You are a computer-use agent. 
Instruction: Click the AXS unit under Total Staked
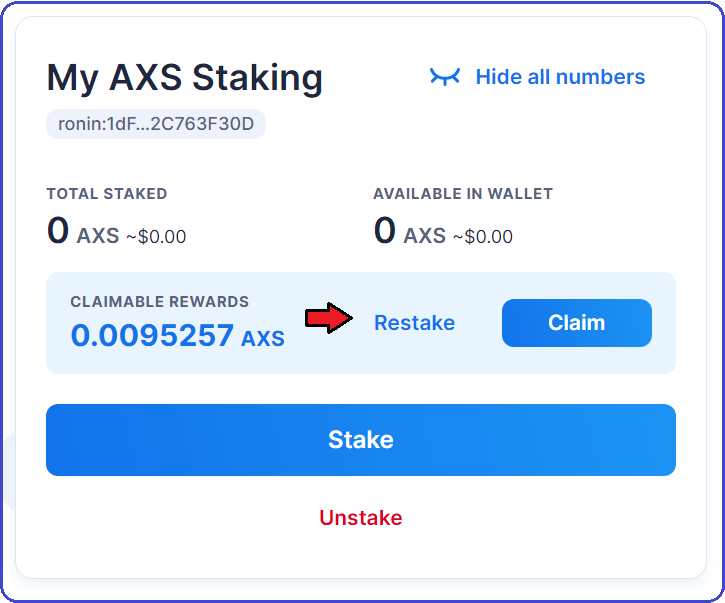[x=98, y=236]
